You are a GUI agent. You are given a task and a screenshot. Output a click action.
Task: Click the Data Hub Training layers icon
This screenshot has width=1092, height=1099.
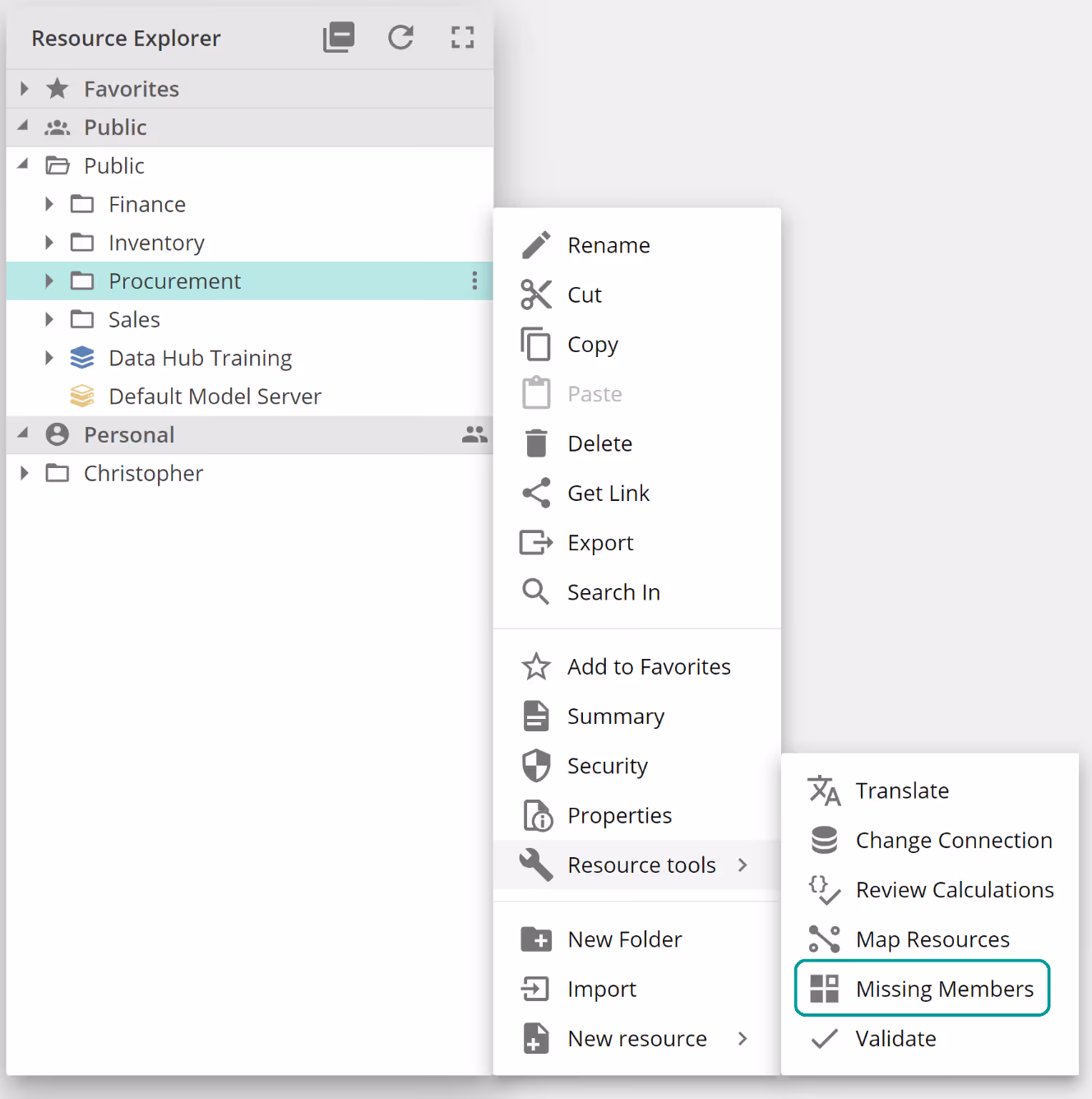(x=82, y=358)
